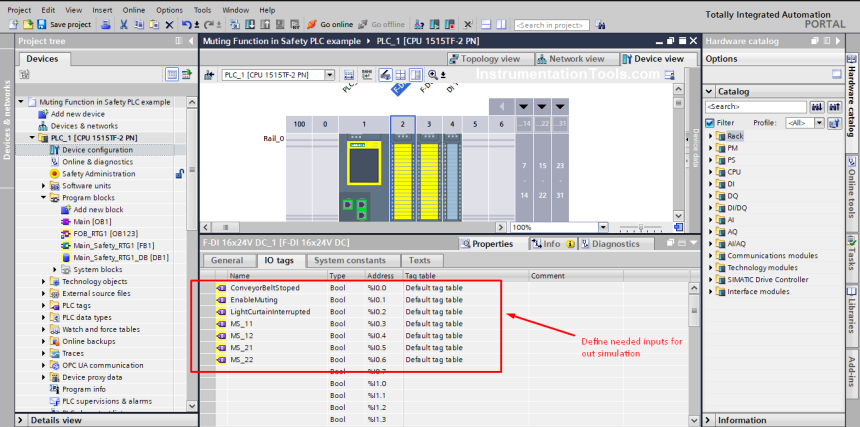
Task: Select Main_Safety_RTG1 [FB1] block
Action: click(115, 246)
